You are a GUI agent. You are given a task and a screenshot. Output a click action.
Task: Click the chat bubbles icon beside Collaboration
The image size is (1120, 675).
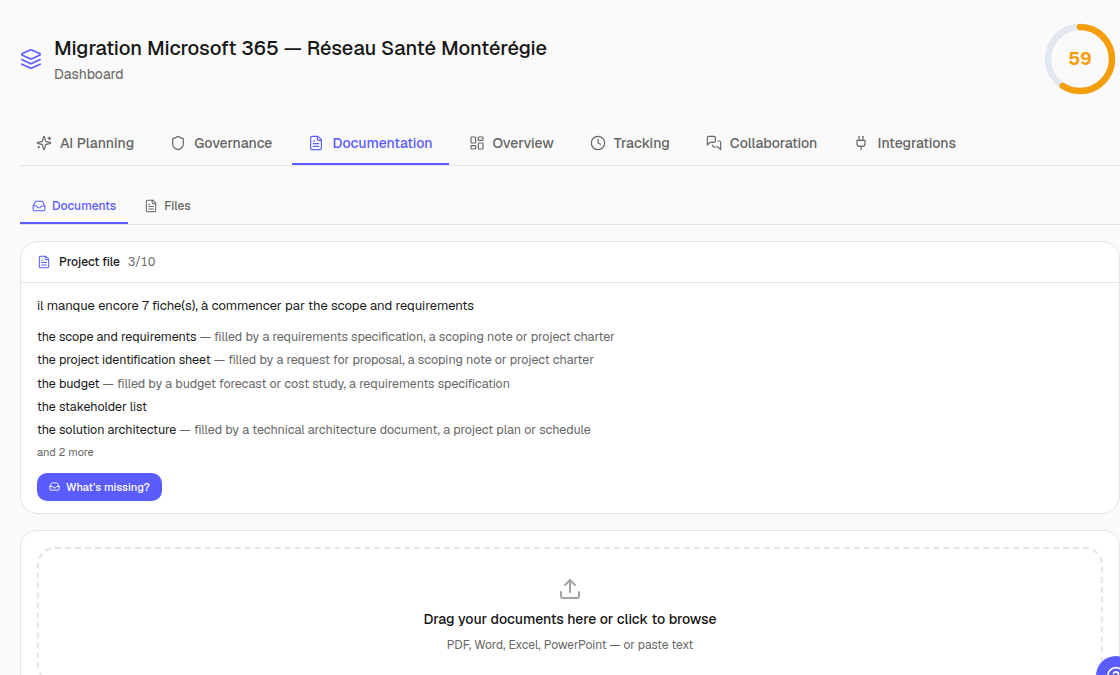pyautogui.click(x=714, y=143)
